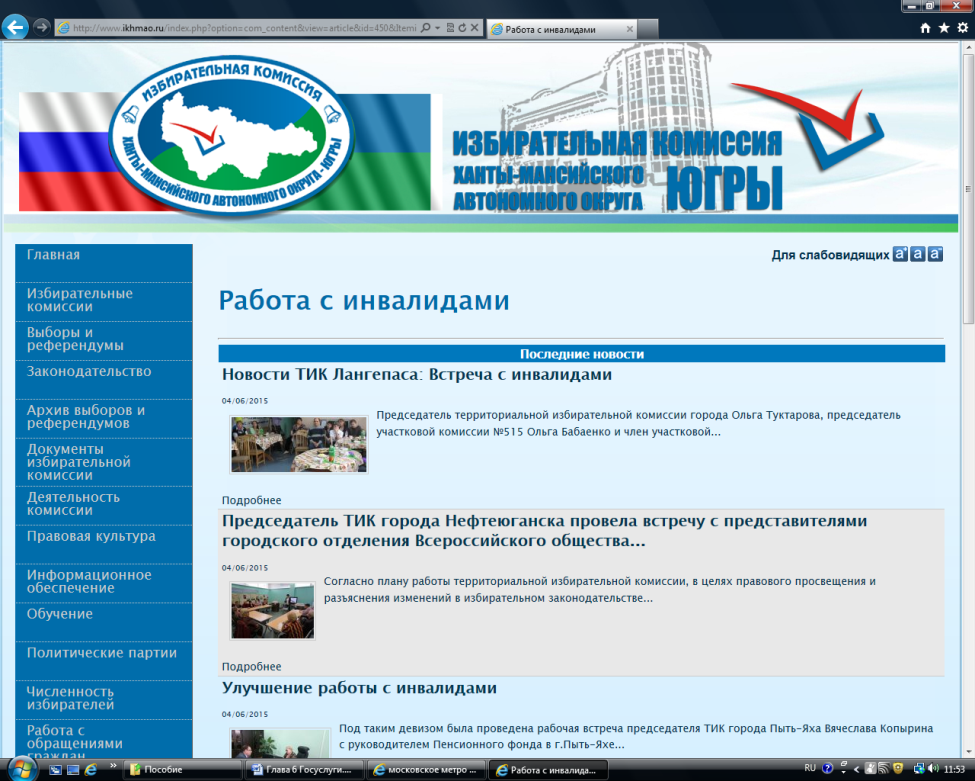The image size is (975, 781).
Task: Click the taskbar clock 11:53
Action: [x=954, y=770]
